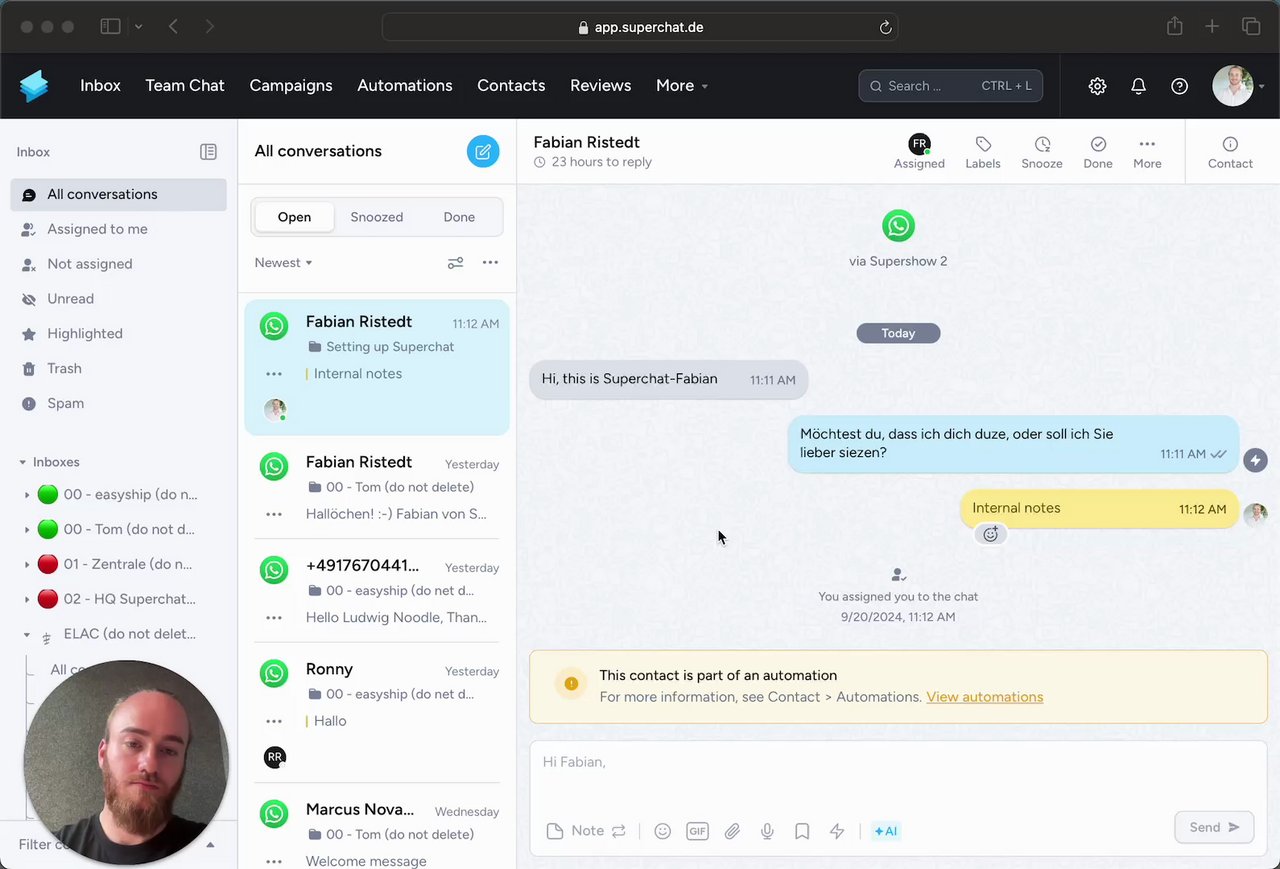Expand 00 - Tom inbox
The height and width of the screenshot is (869, 1280).
click(27, 530)
